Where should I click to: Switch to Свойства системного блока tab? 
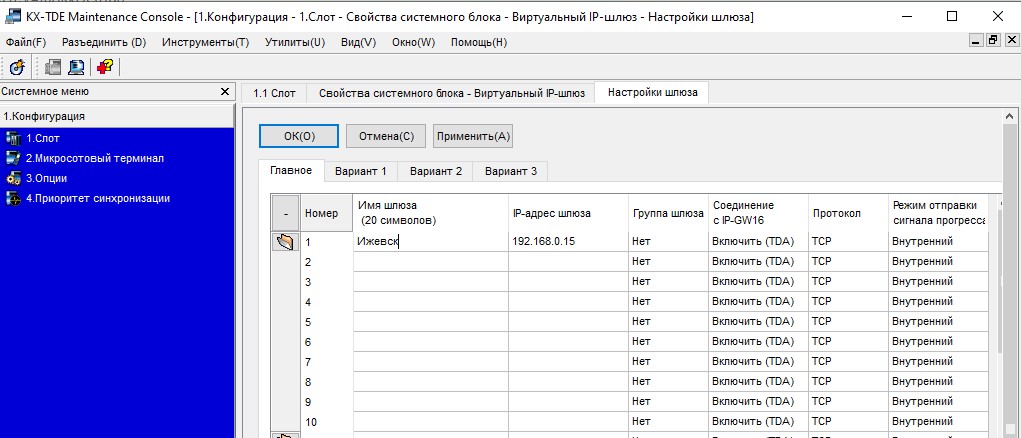click(451, 94)
